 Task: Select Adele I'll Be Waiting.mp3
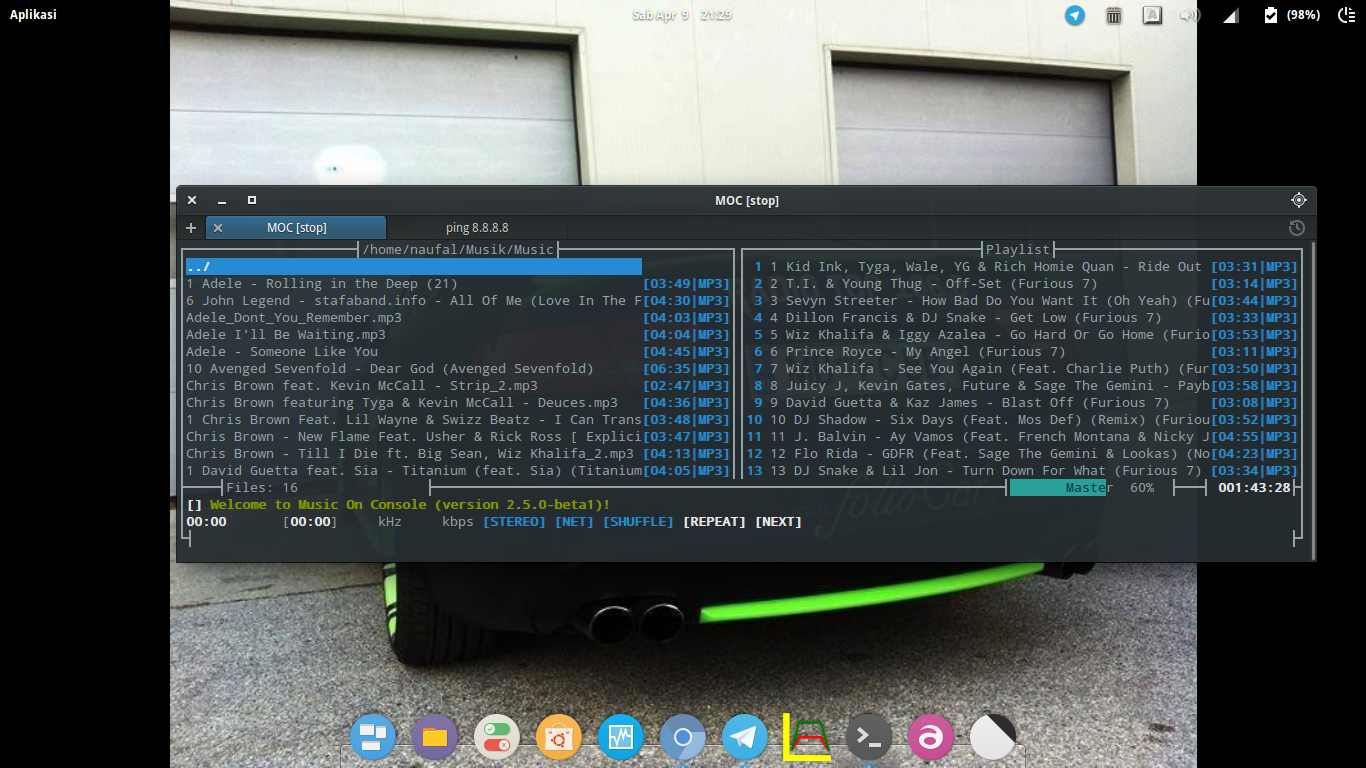(458, 335)
